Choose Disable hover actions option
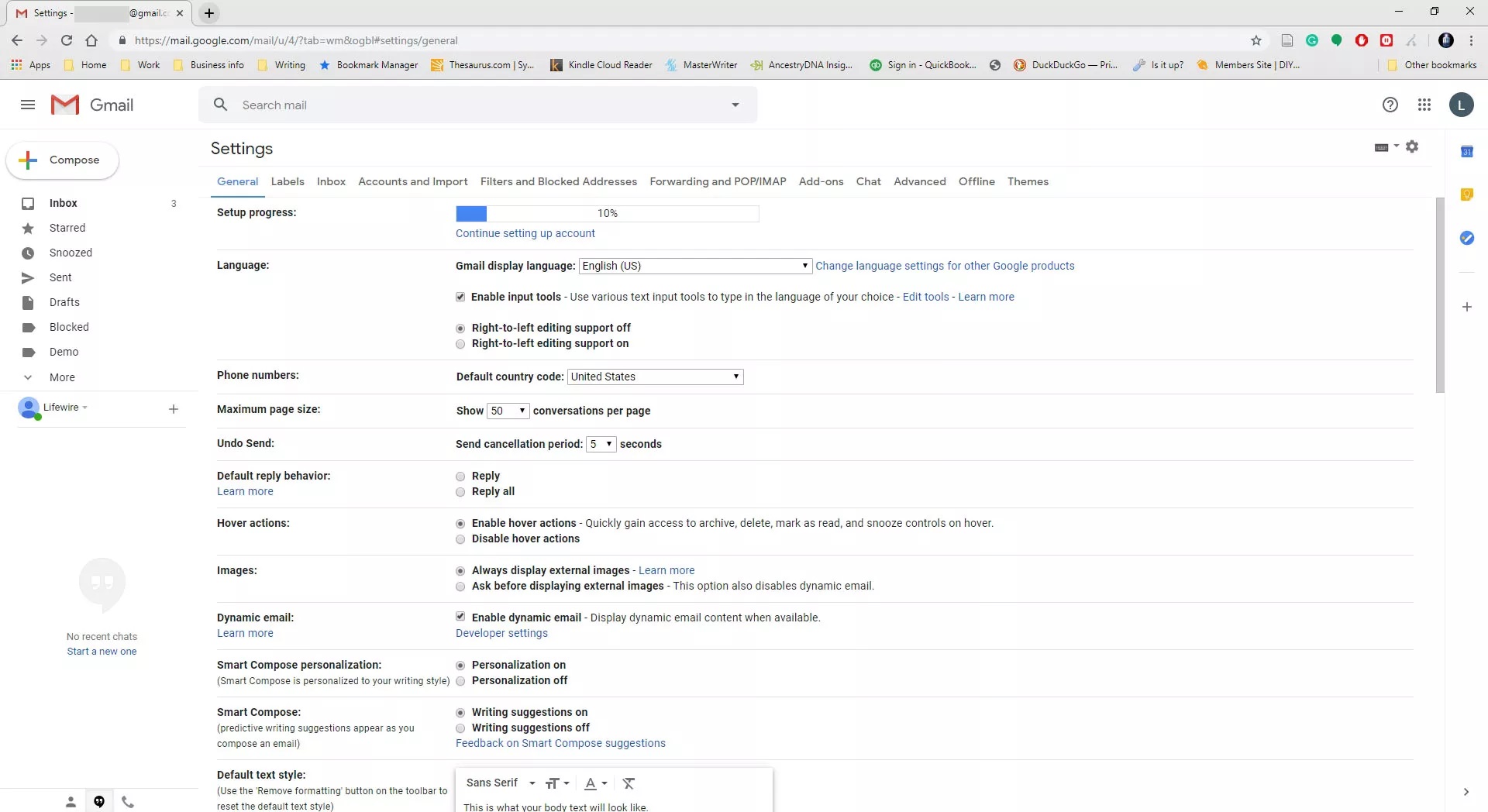 460,539
